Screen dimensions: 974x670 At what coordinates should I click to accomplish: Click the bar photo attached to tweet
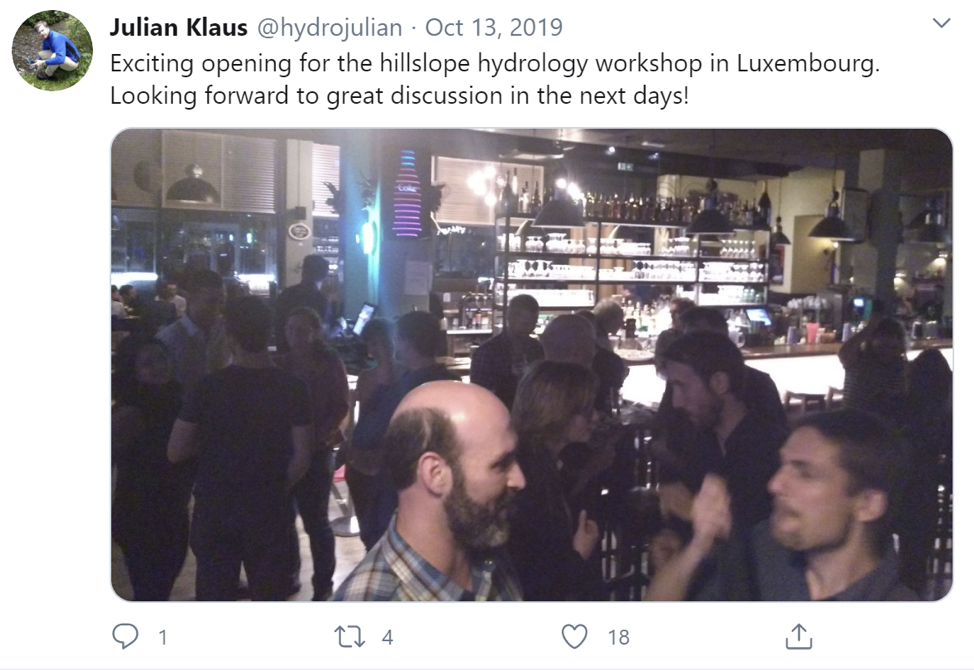[532, 364]
